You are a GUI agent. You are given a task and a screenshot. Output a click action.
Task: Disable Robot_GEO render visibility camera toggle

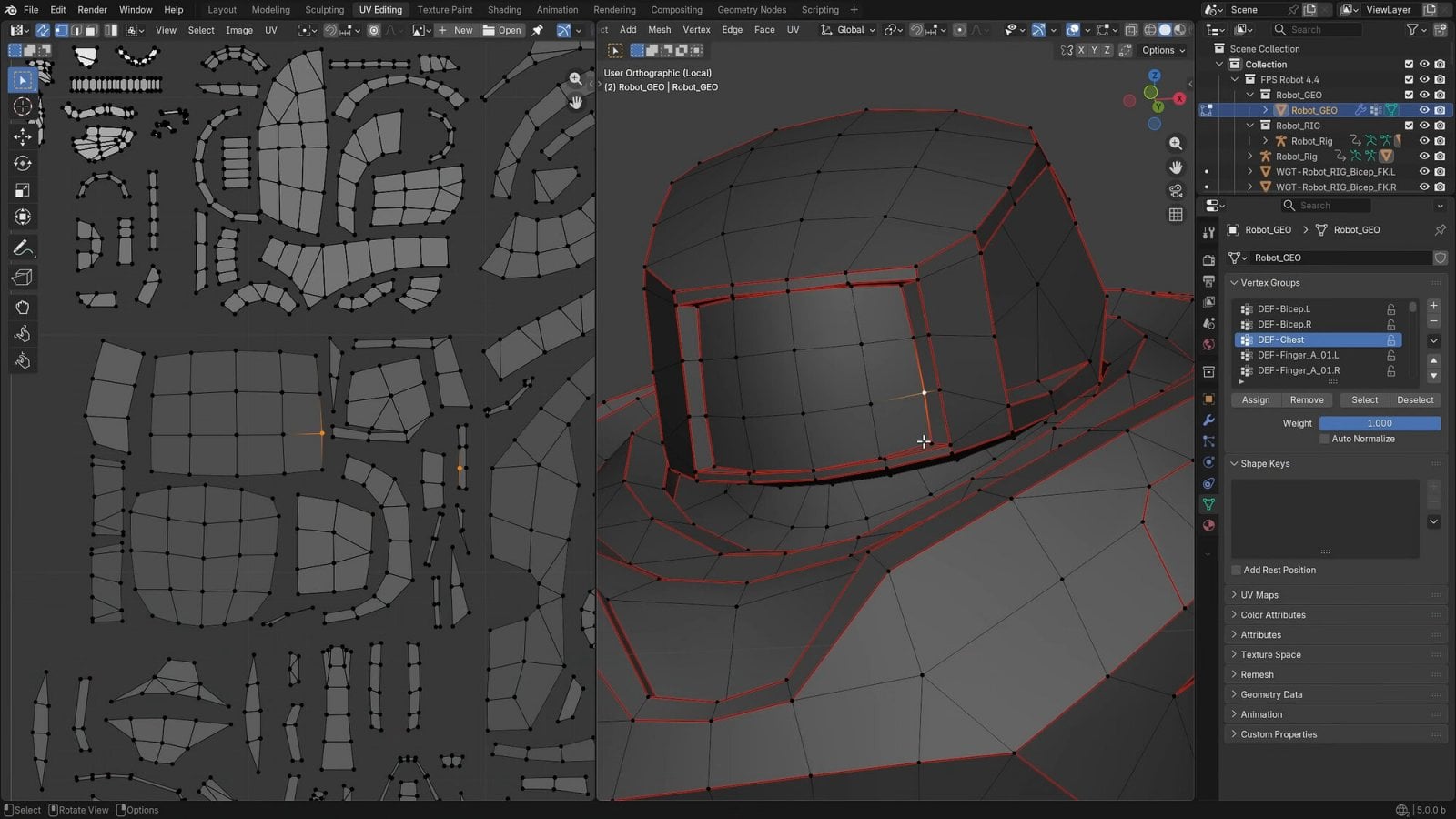(1438, 109)
